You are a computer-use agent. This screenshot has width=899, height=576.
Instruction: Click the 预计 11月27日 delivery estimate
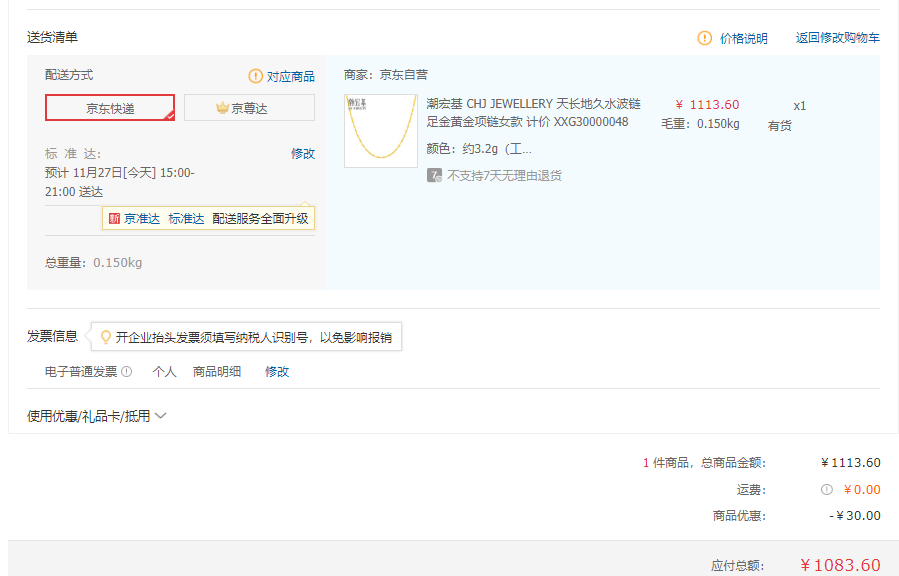point(120,182)
